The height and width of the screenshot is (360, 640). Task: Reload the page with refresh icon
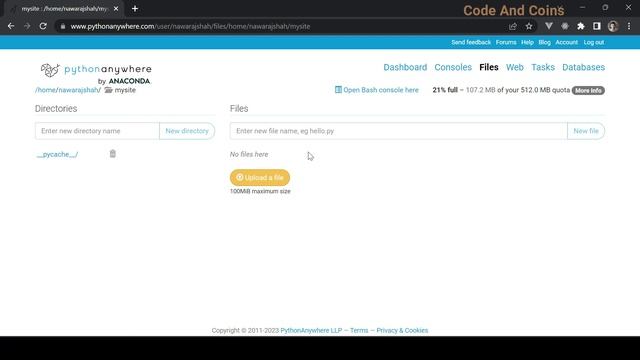tap(43, 26)
